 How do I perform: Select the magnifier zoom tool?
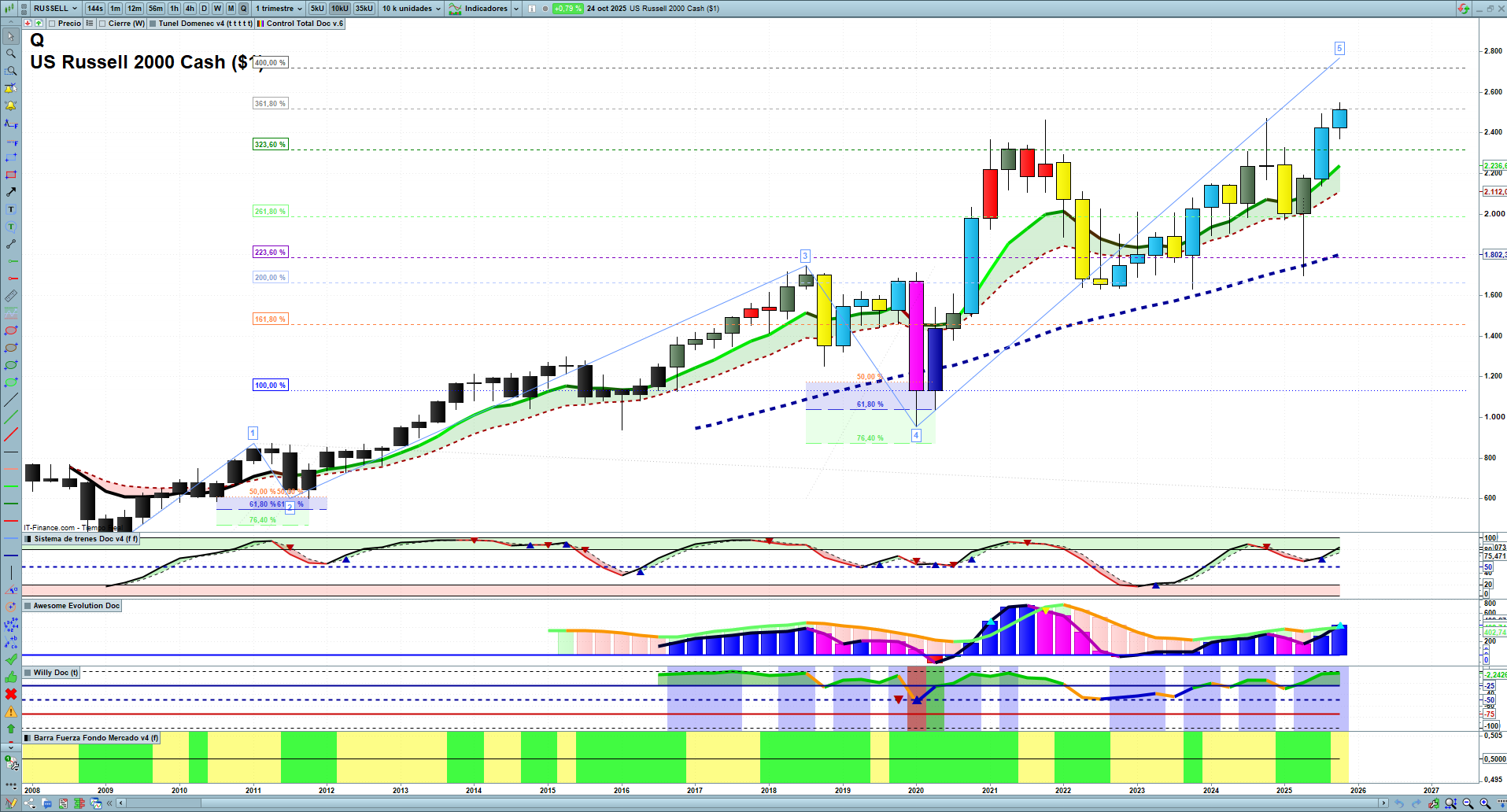(11, 54)
